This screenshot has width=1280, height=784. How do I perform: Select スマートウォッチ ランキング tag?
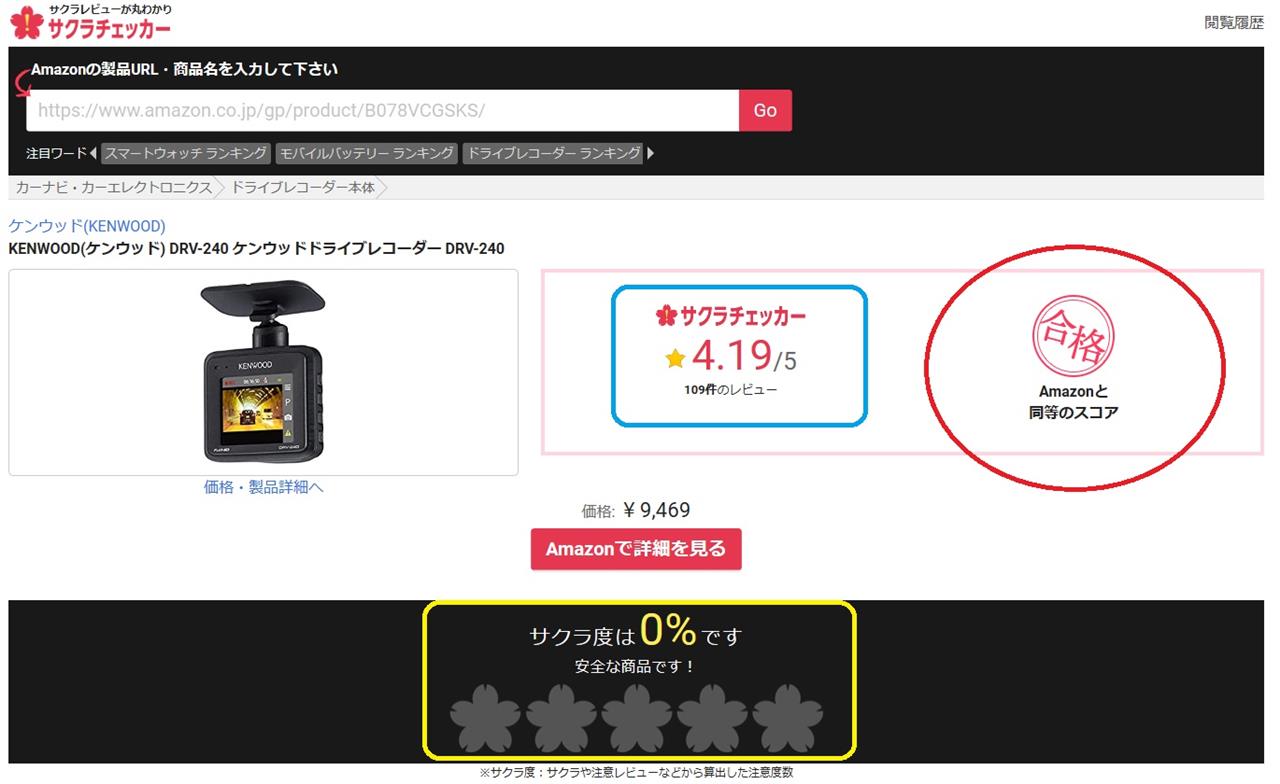pyautogui.click(x=186, y=153)
